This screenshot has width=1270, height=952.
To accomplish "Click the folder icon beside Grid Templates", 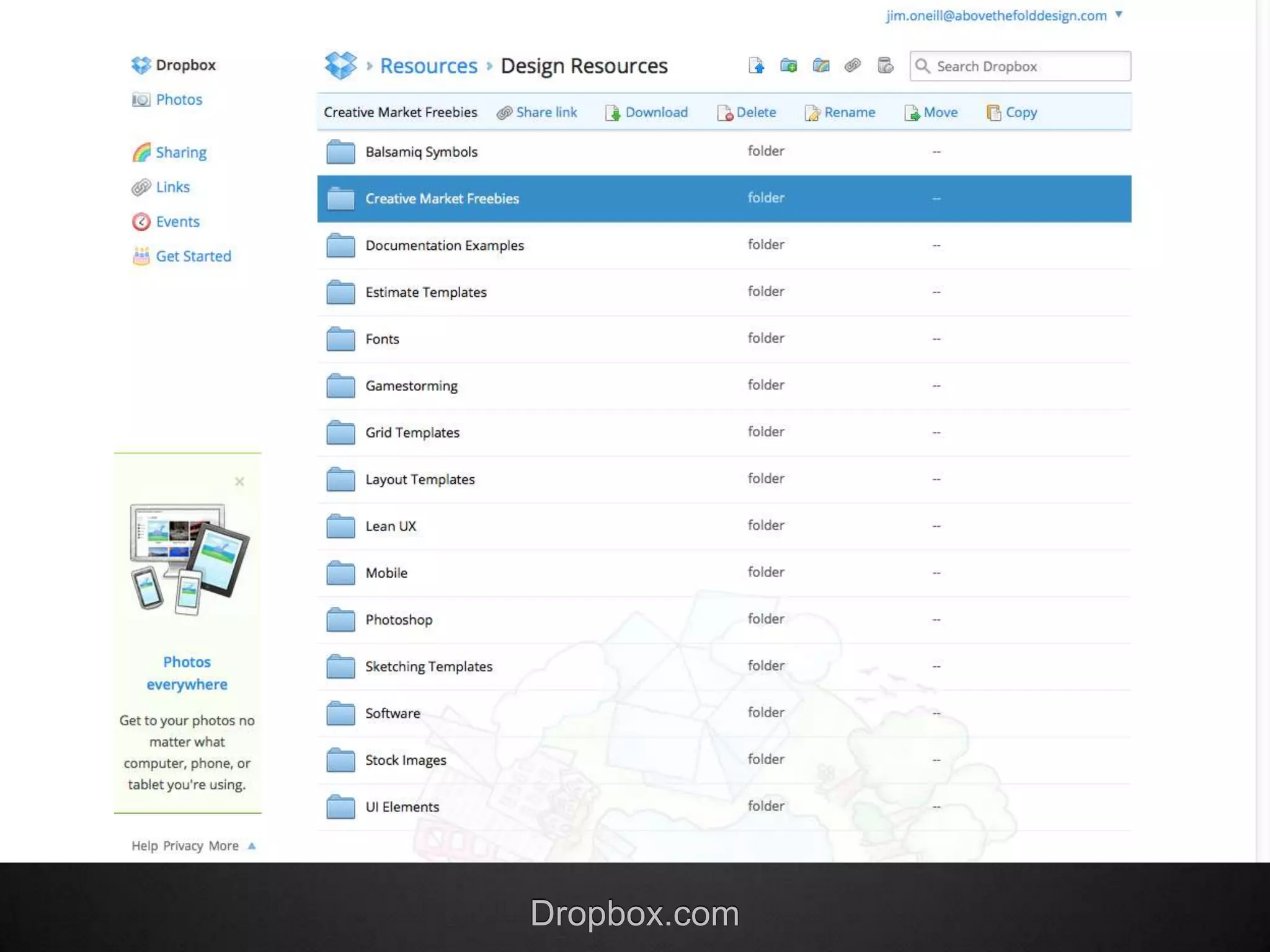I will point(340,433).
